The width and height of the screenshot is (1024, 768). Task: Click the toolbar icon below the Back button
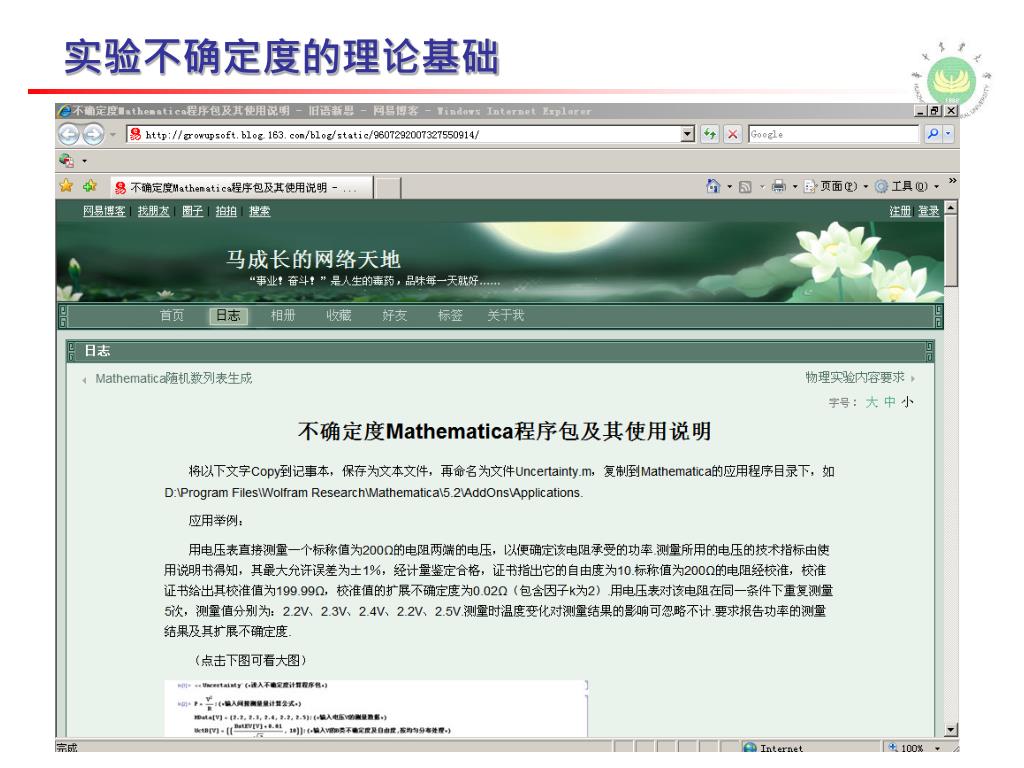click(67, 160)
